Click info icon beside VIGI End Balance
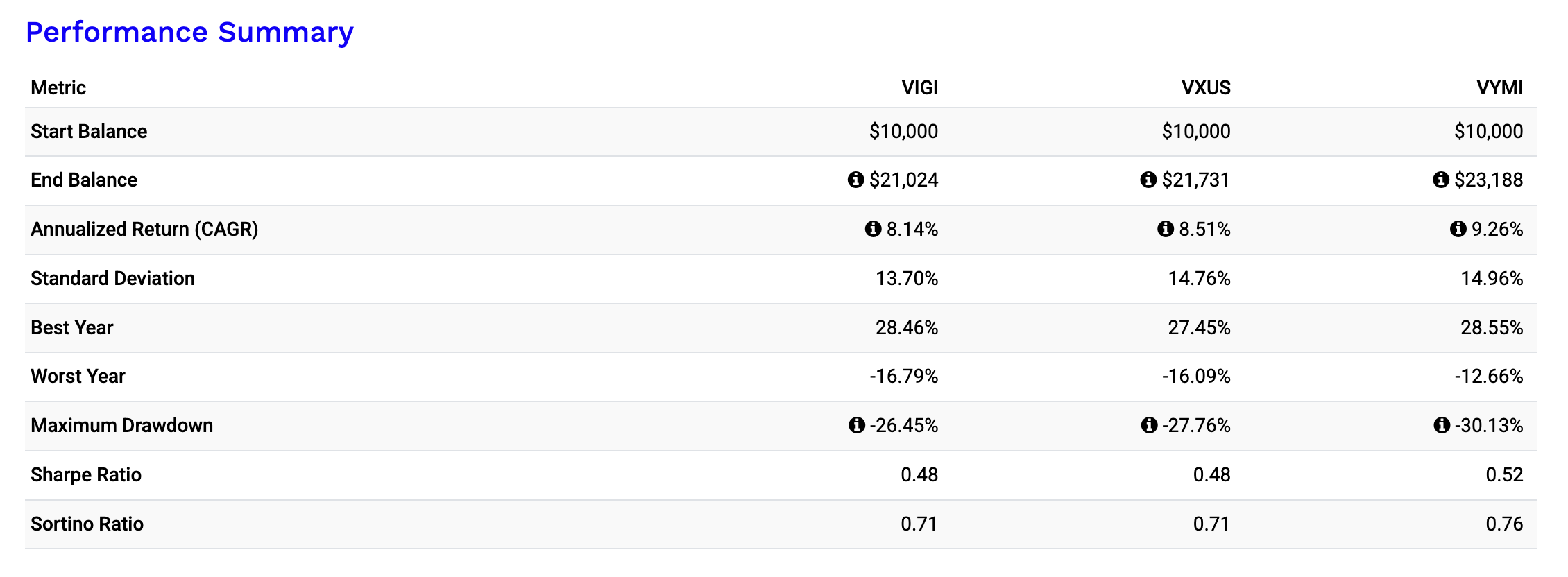This screenshot has width=1568, height=577. tap(855, 180)
